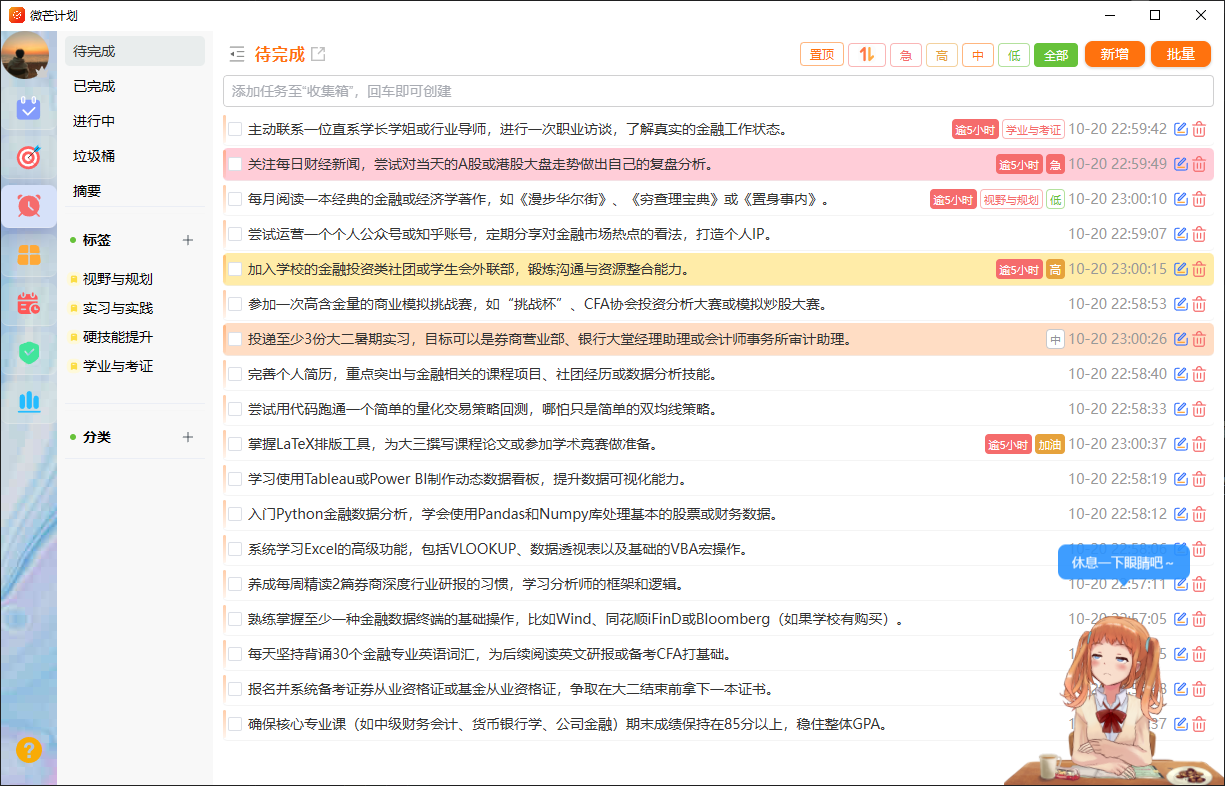Filter by tag 学业与考证
The width and height of the screenshot is (1225, 786).
[117, 366]
